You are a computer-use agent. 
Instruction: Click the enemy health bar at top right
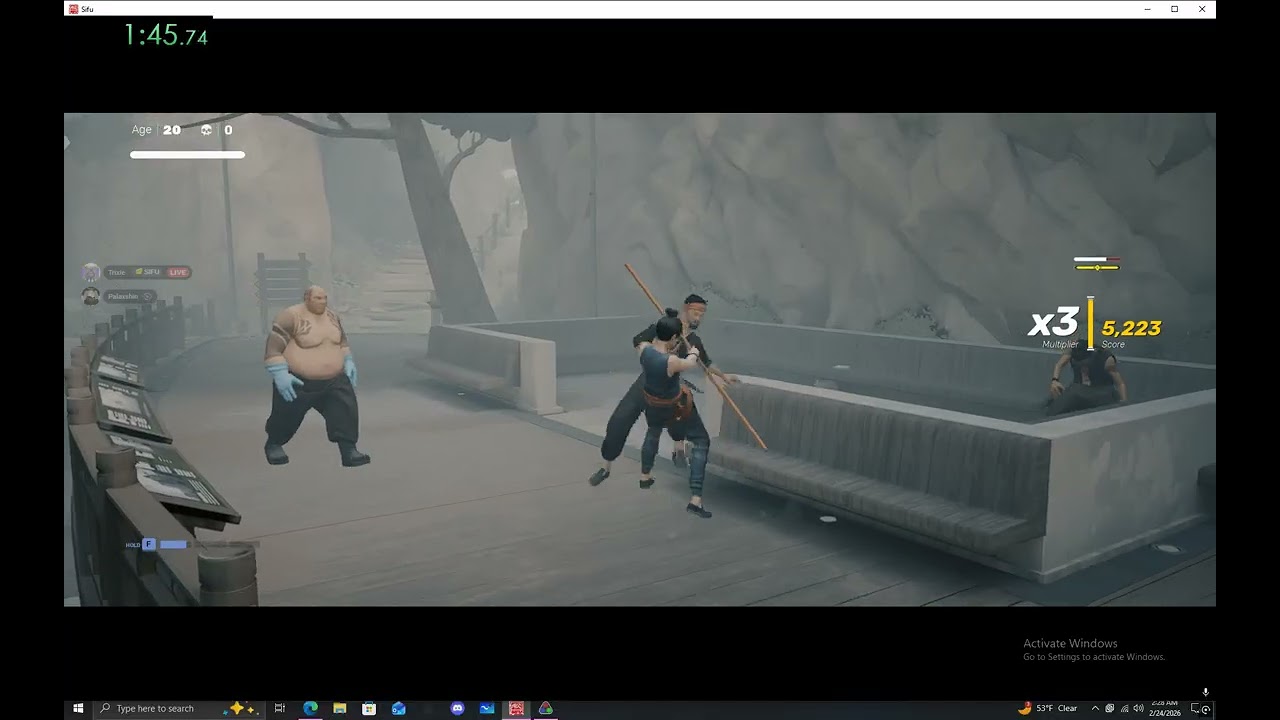(x=1097, y=260)
